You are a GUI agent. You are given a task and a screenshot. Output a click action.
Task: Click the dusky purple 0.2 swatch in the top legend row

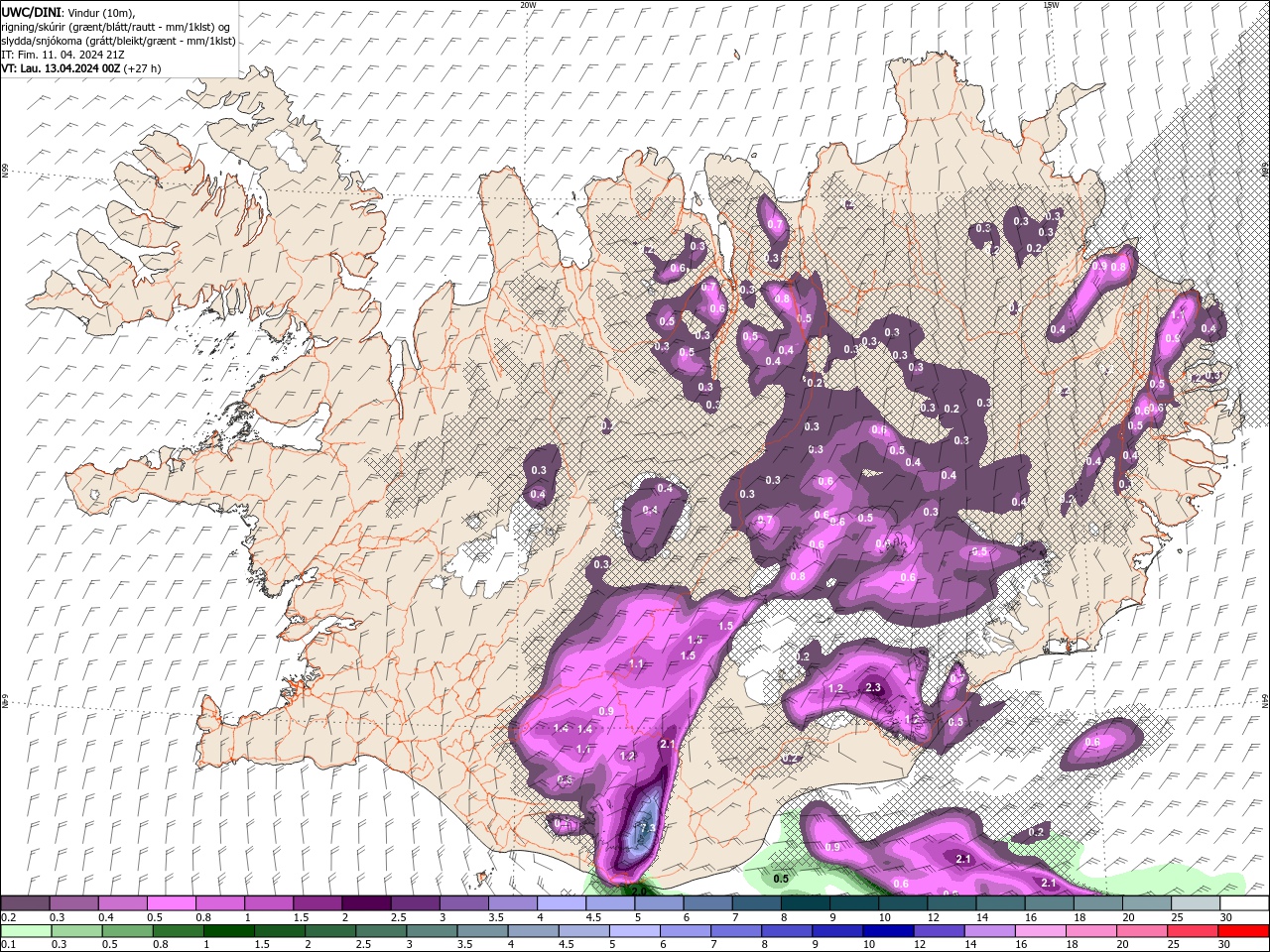[x=25, y=903]
